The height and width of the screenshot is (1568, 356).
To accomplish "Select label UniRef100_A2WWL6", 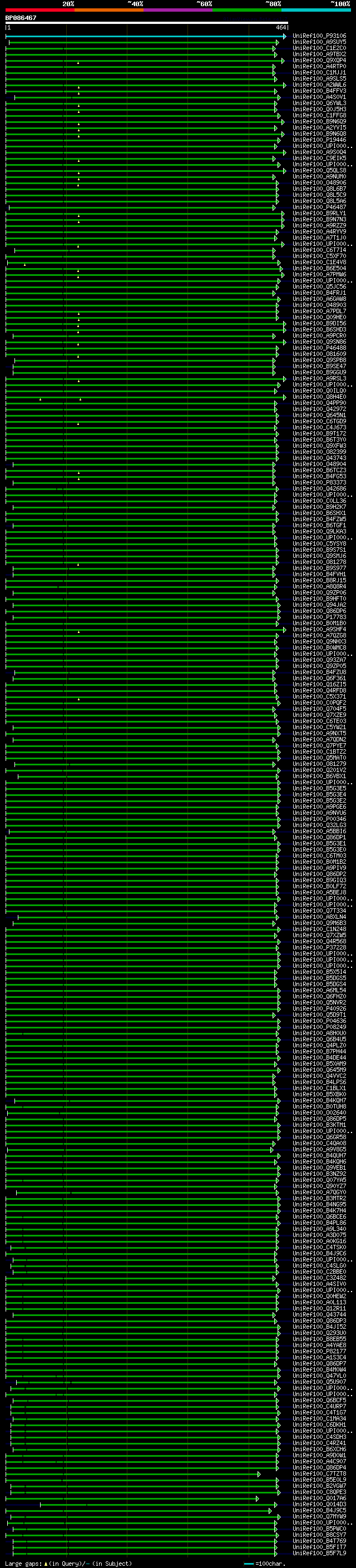I will tap(319, 85).
